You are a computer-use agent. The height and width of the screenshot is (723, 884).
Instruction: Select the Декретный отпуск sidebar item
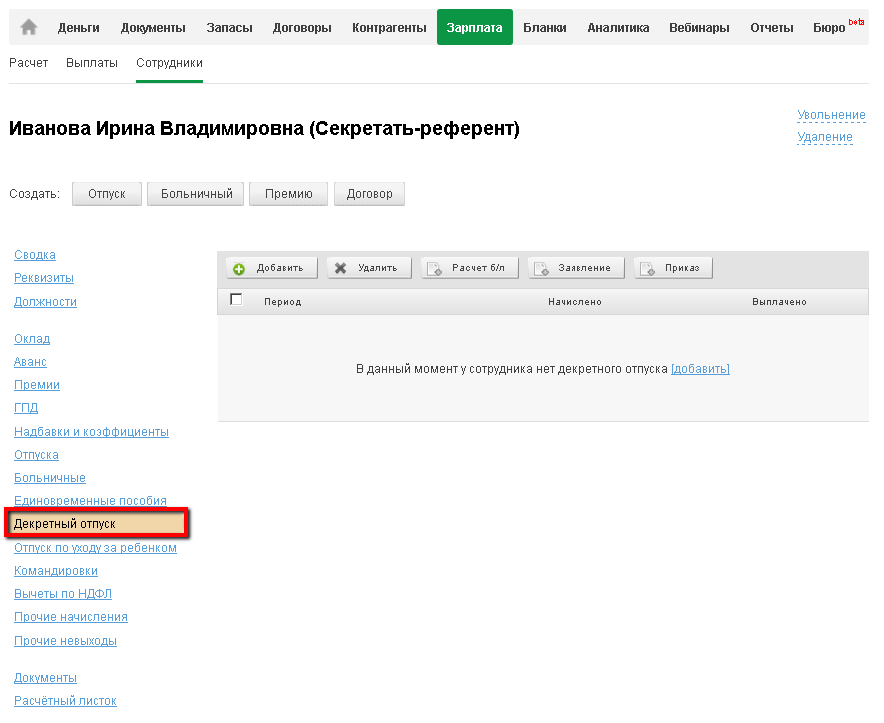coord(96,523)
